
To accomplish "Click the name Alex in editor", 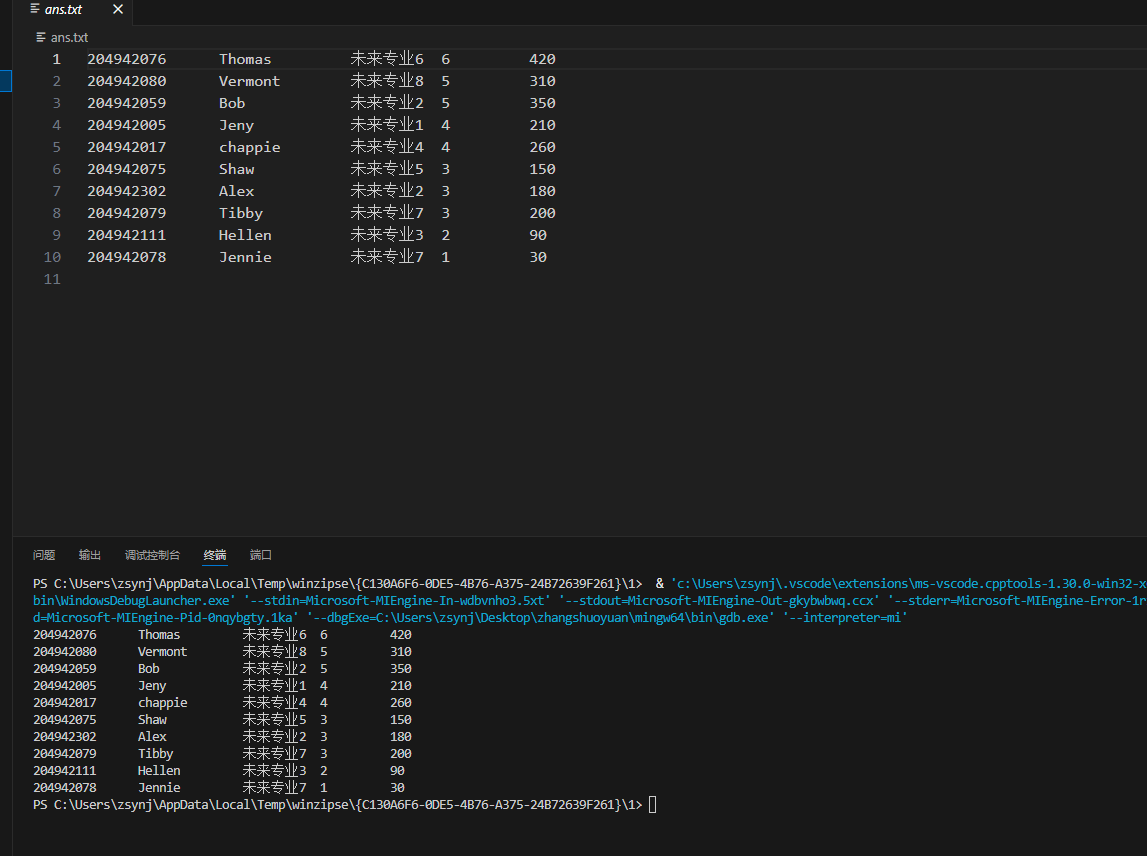I will point(236,191).
